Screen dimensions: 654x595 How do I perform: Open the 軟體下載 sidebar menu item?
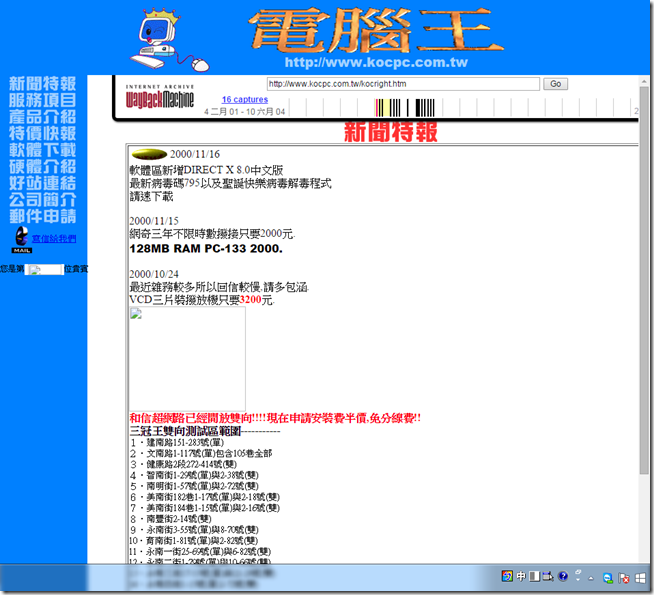click(43, 150)
